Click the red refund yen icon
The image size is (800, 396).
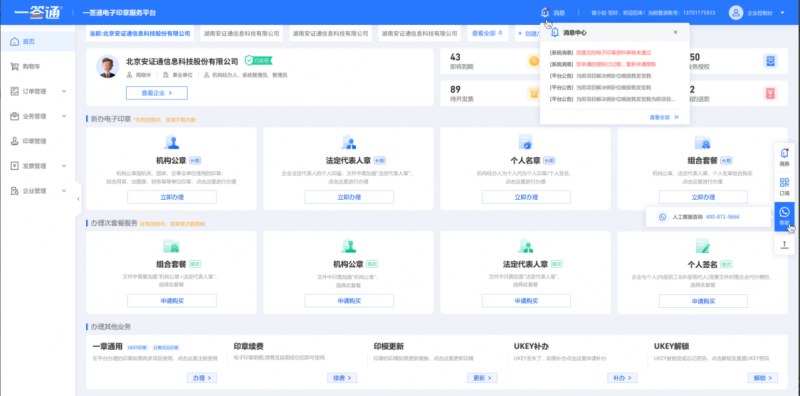[770, 93]
